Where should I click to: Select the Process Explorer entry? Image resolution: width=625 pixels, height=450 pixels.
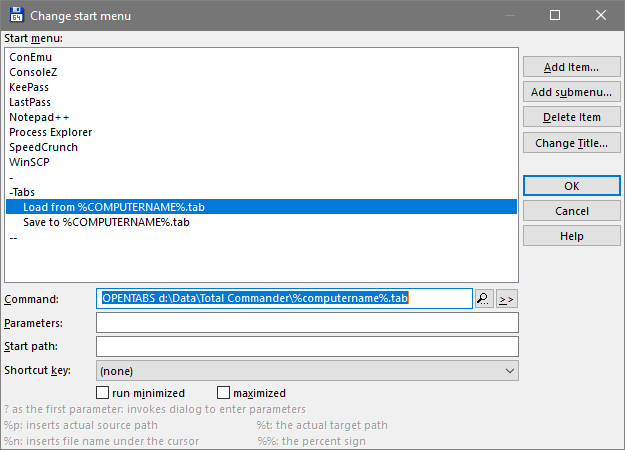coord(51,132)
